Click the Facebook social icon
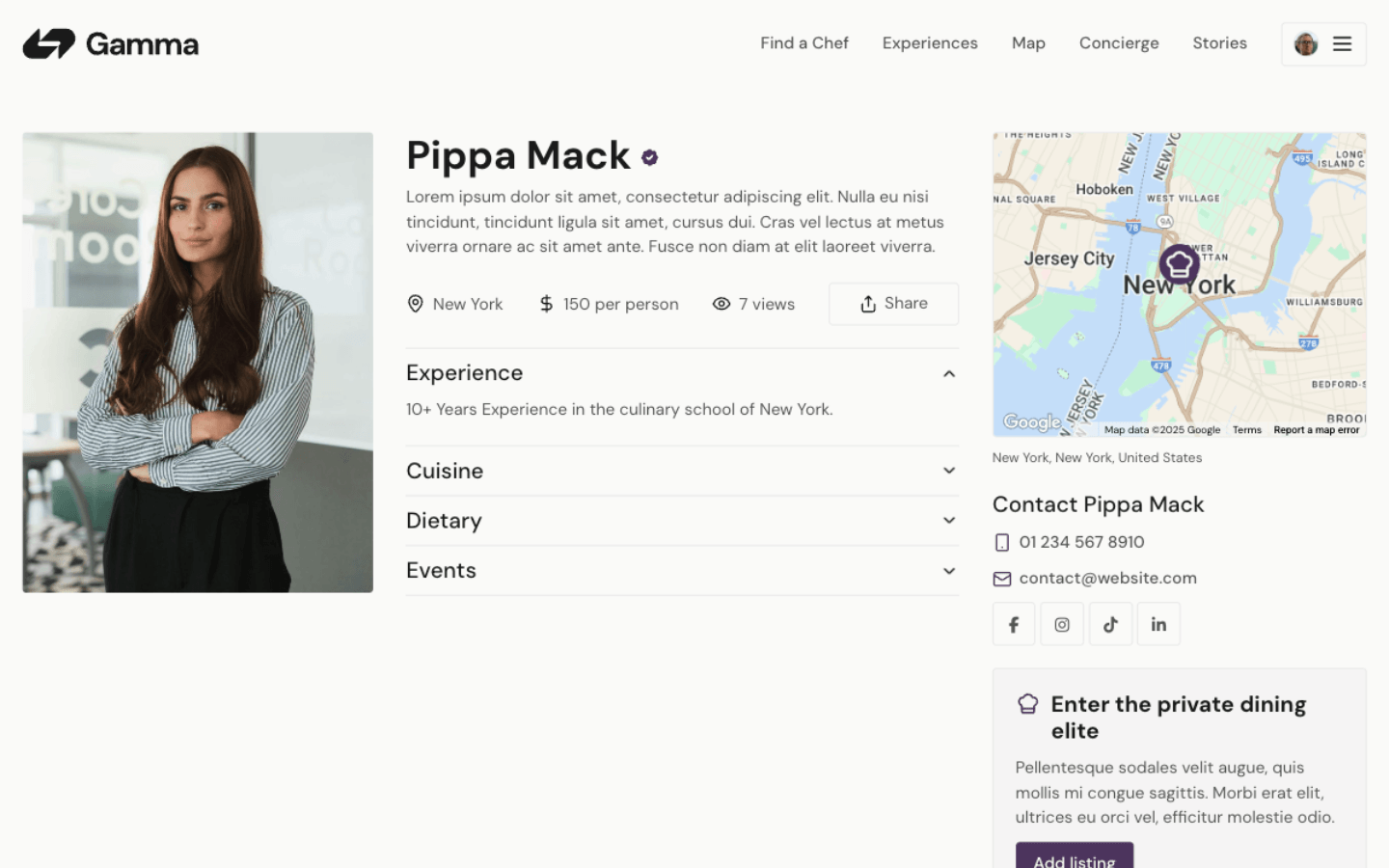The width and height of the screenshot is (1389, 868). (1014, 625)
